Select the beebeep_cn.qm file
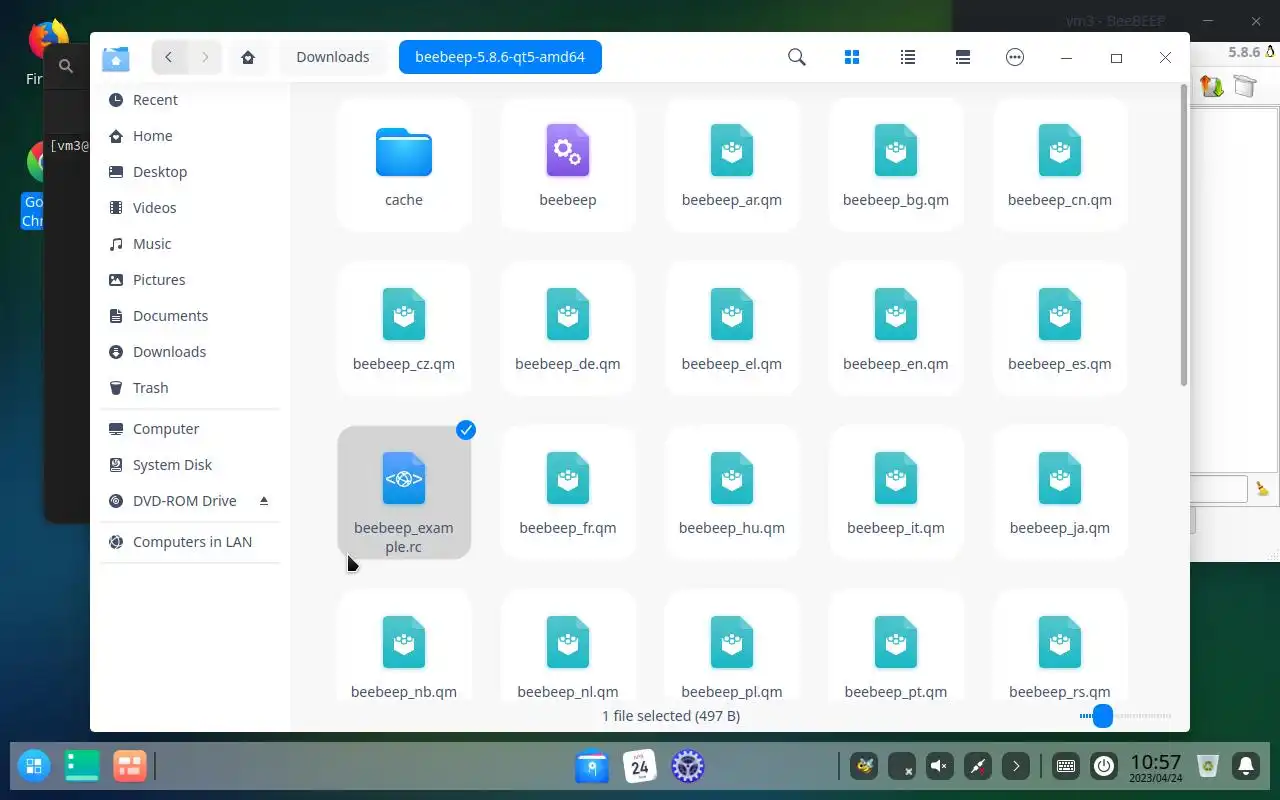The height and width of the screenshot is (800, 1280). (x=1060, y=165)
